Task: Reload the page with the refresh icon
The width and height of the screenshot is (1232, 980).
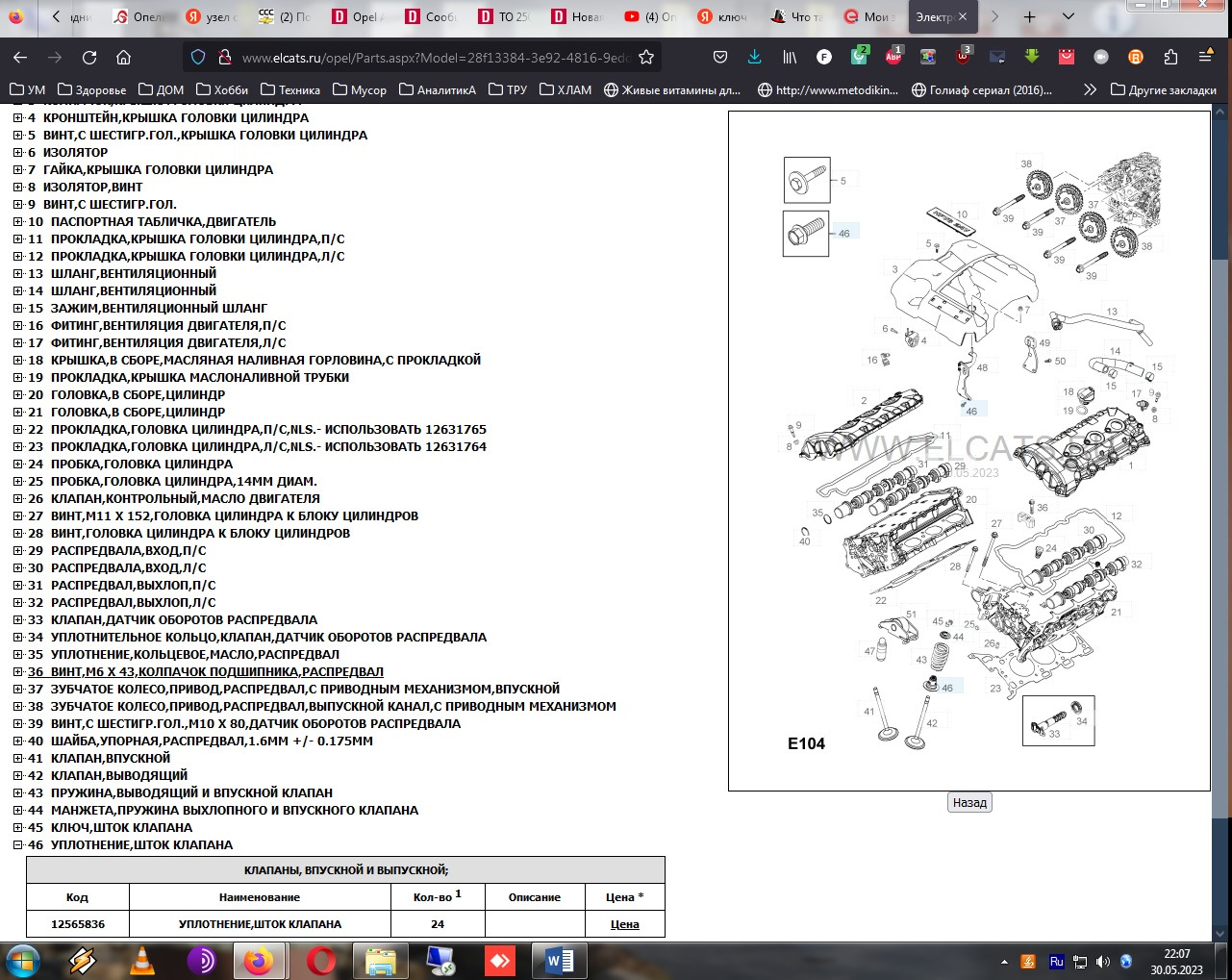Action: pos(89,58)
